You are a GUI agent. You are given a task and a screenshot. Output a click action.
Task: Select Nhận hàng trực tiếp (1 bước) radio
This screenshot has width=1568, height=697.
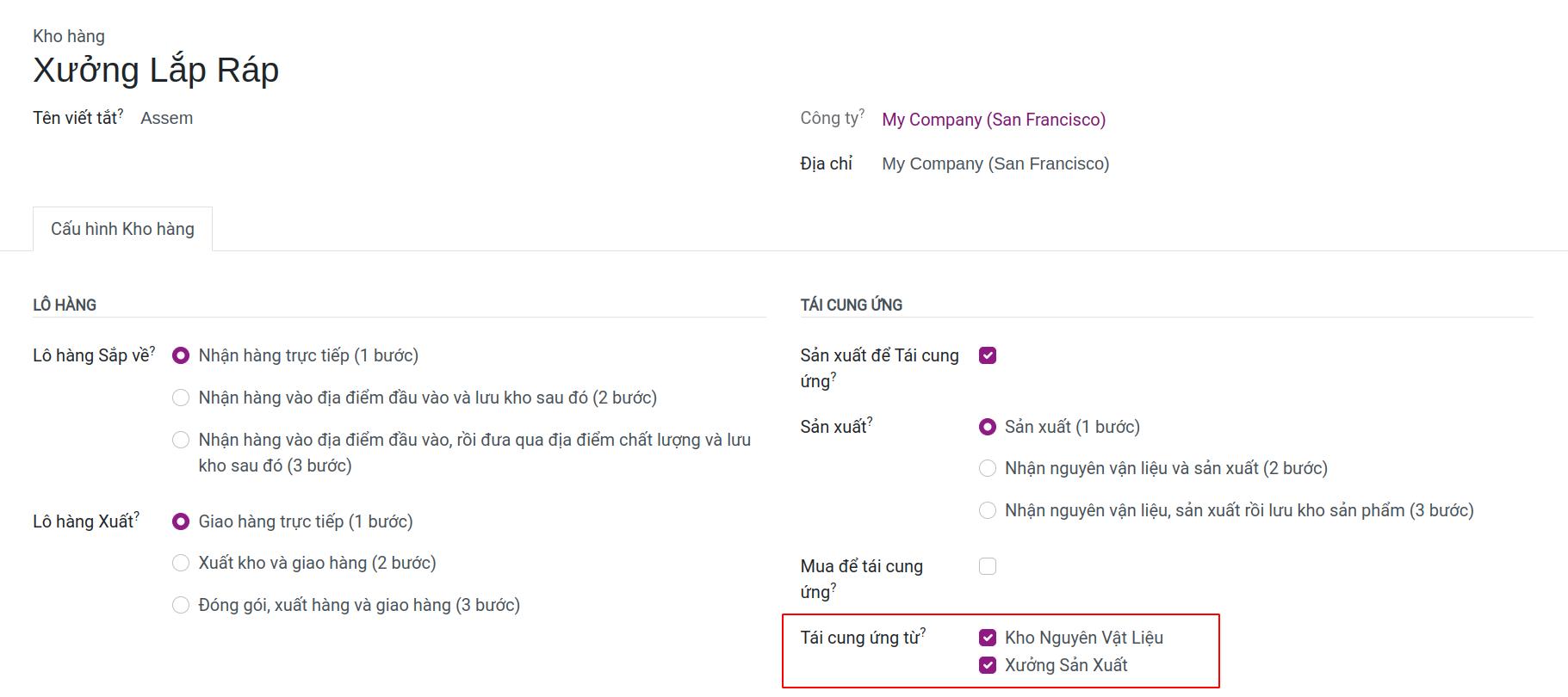tap(180, 355)
